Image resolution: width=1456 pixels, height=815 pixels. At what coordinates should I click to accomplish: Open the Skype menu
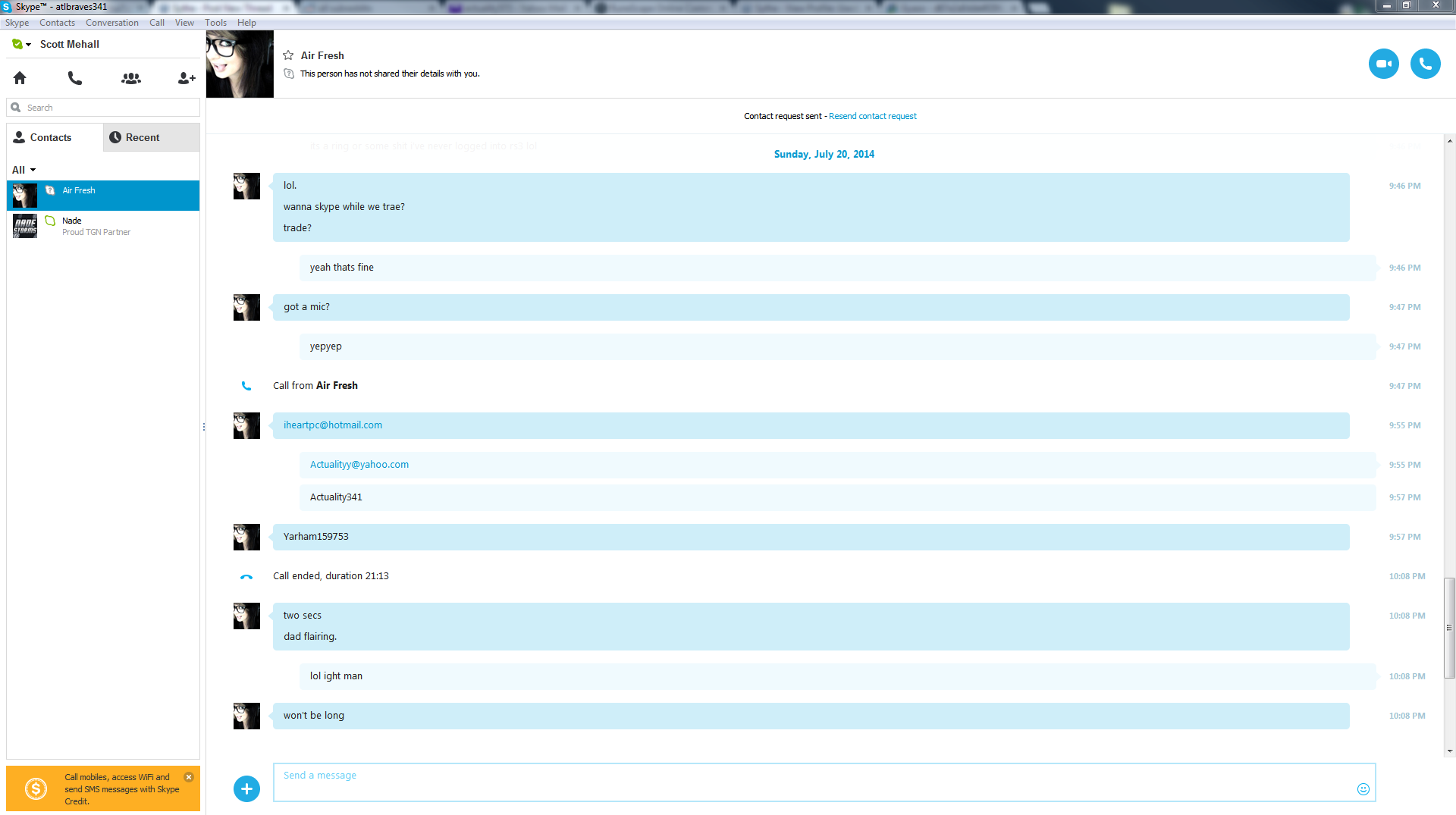pos(17,23)
